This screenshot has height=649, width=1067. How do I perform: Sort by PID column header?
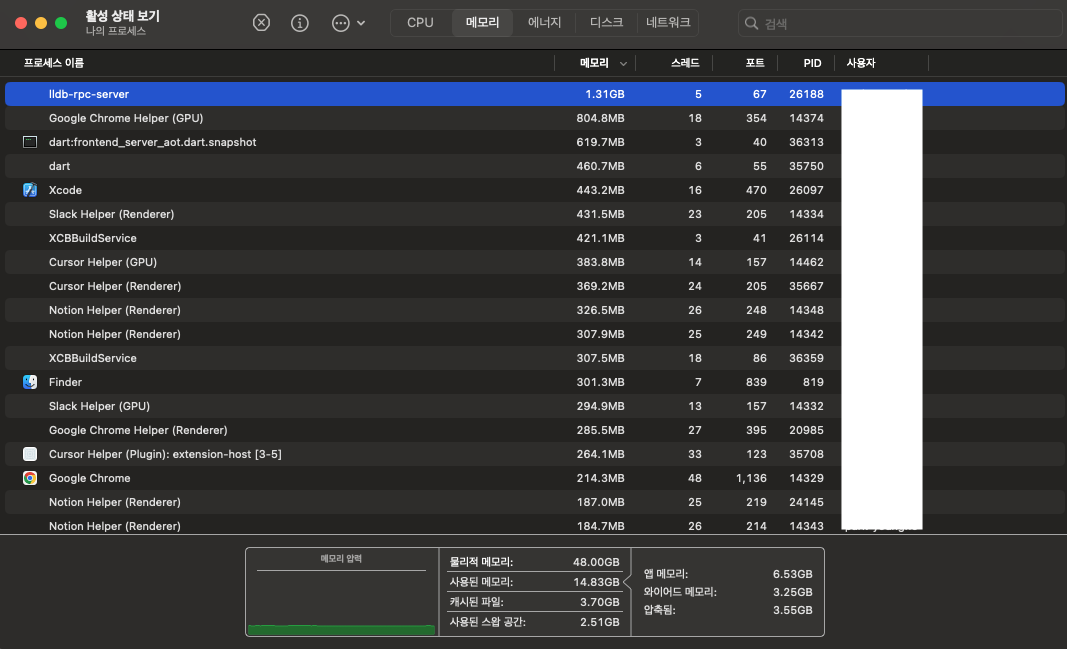click(x=812, y=63)
